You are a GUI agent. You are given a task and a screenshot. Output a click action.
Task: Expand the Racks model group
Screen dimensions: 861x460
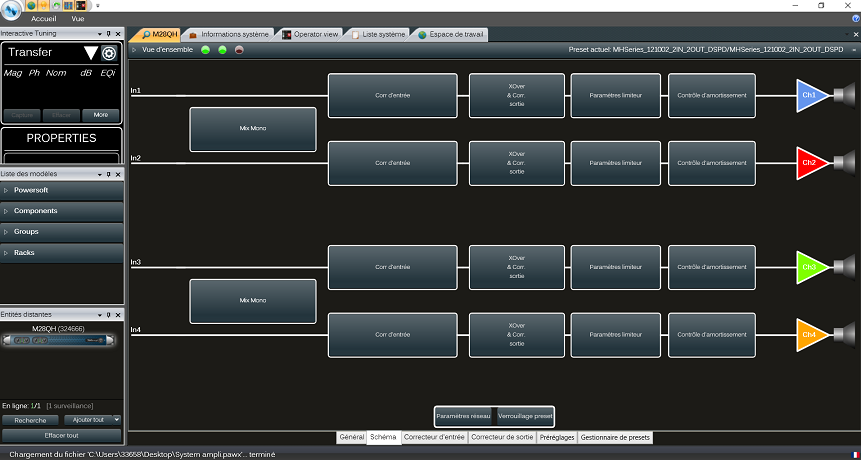click(62, 253)
